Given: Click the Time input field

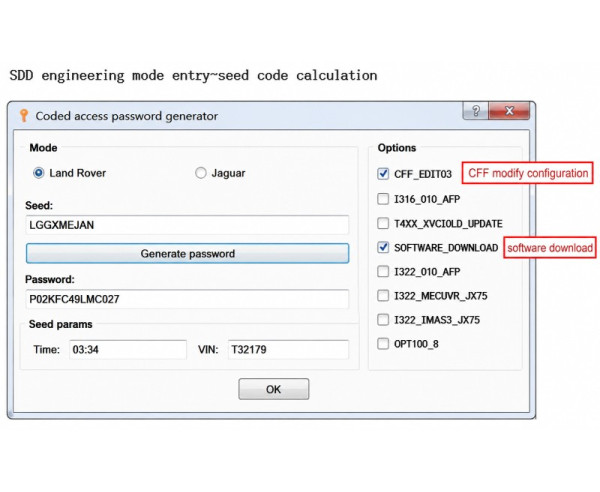Looking at the screenshot, I should pos(128,349).
